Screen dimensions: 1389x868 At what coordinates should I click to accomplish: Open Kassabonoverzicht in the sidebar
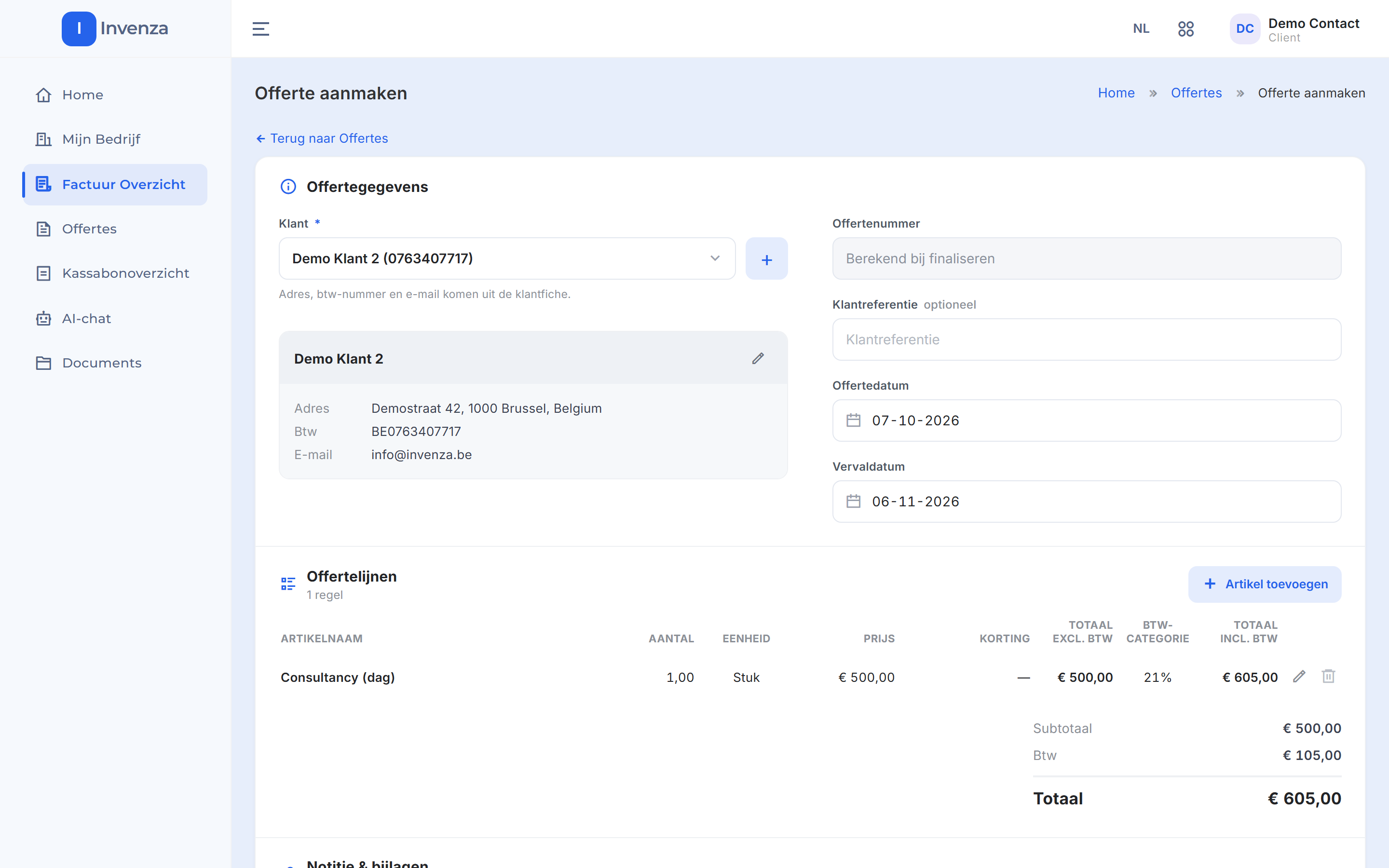point(115,273)
